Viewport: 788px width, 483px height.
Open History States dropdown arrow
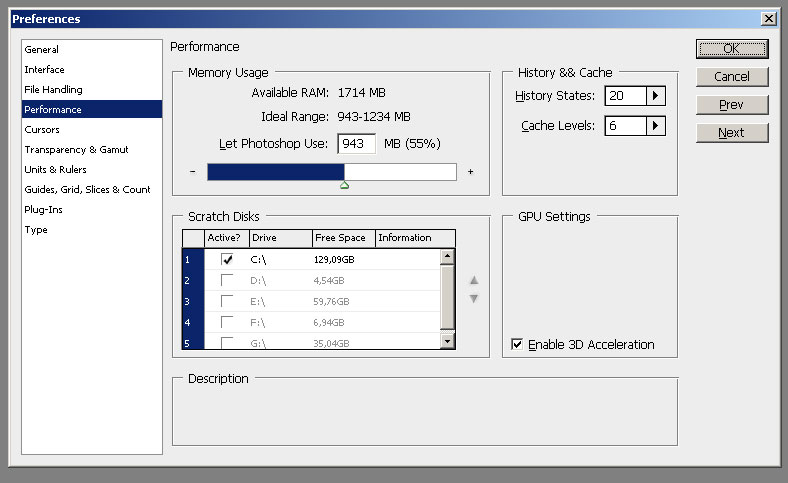pyautogui.click(x=655, y=95)
